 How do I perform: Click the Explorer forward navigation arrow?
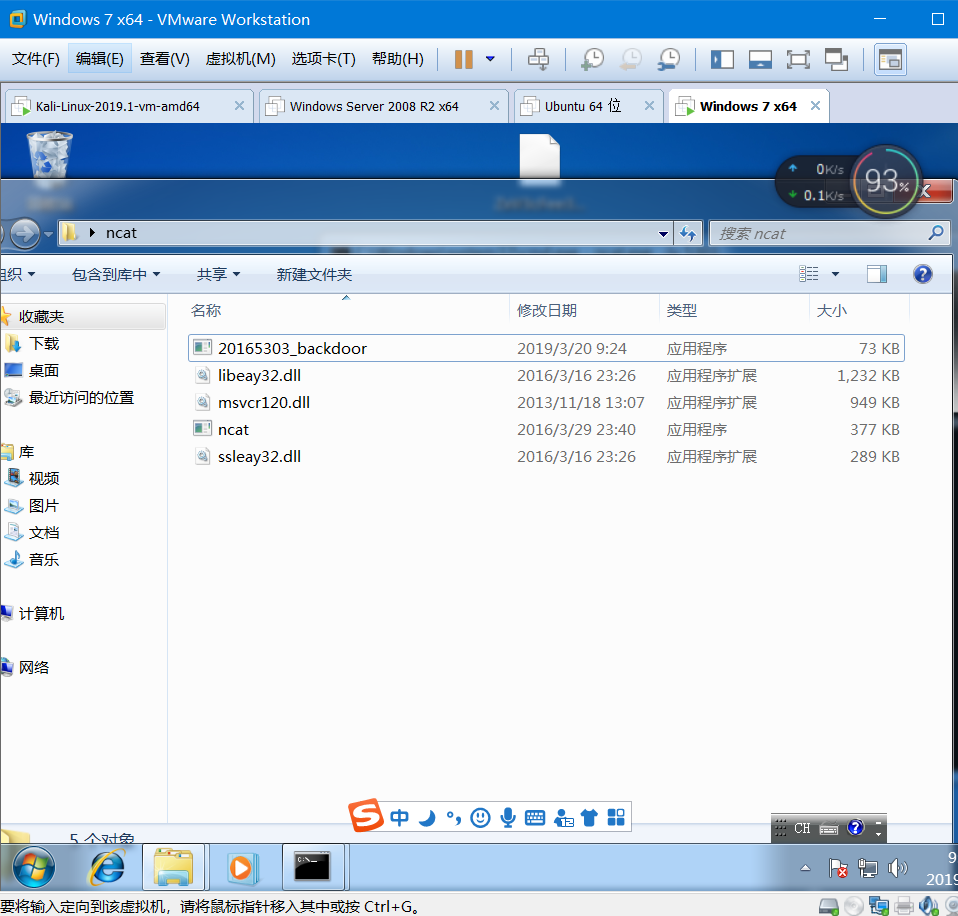click(25, 233)
